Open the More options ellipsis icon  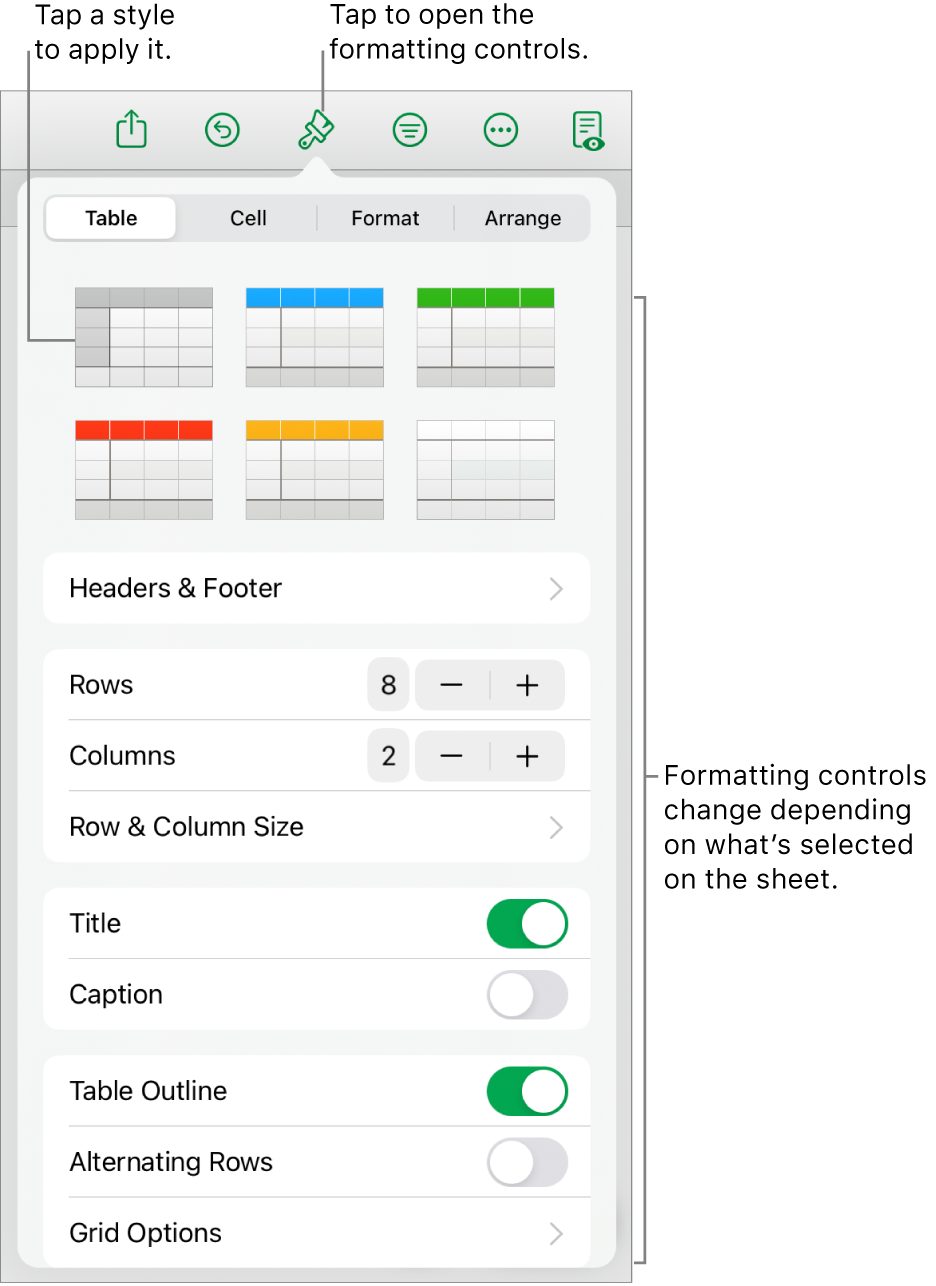pos(500,130)
